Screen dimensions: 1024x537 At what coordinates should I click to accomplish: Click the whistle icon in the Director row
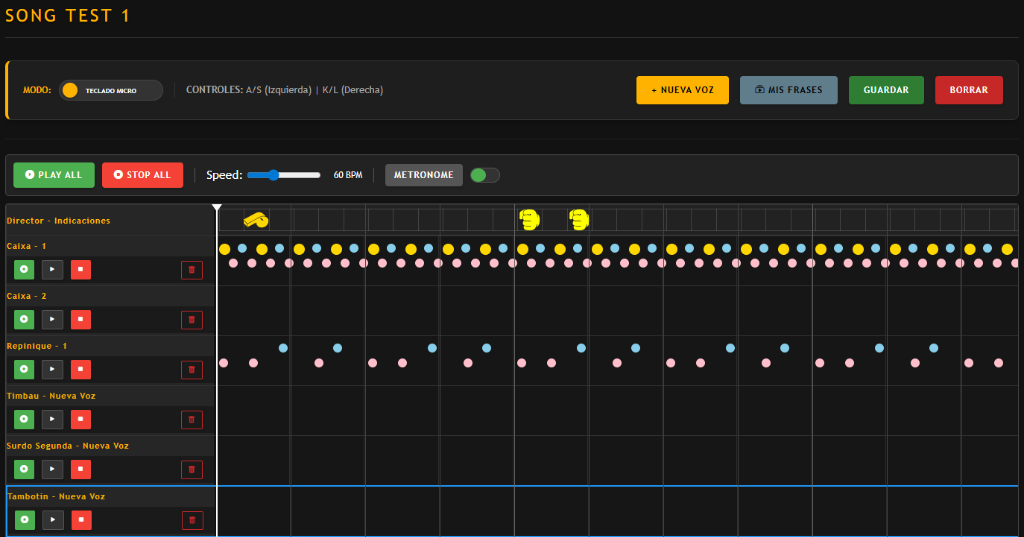tap(255, 219)
